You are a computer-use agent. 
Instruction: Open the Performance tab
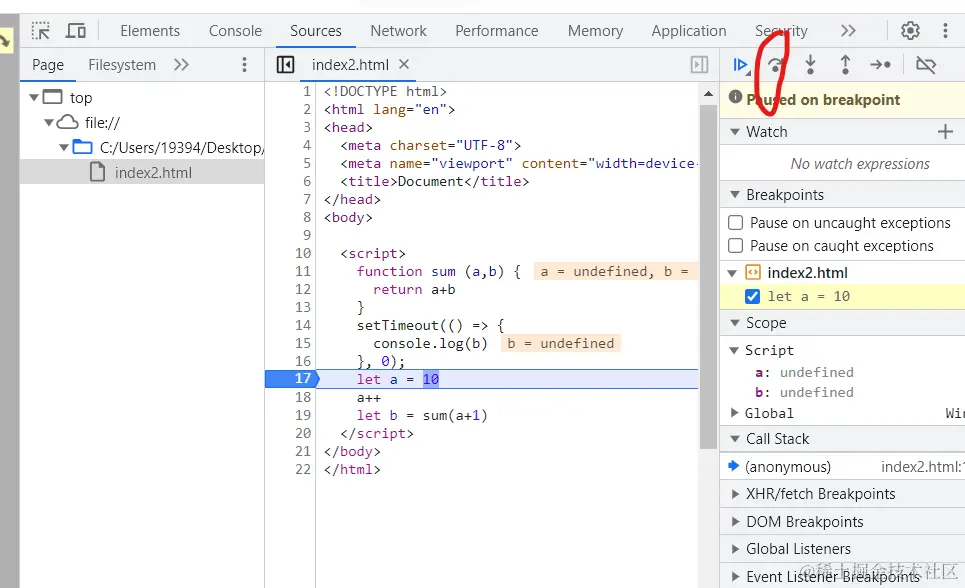(x=497, y=31)
